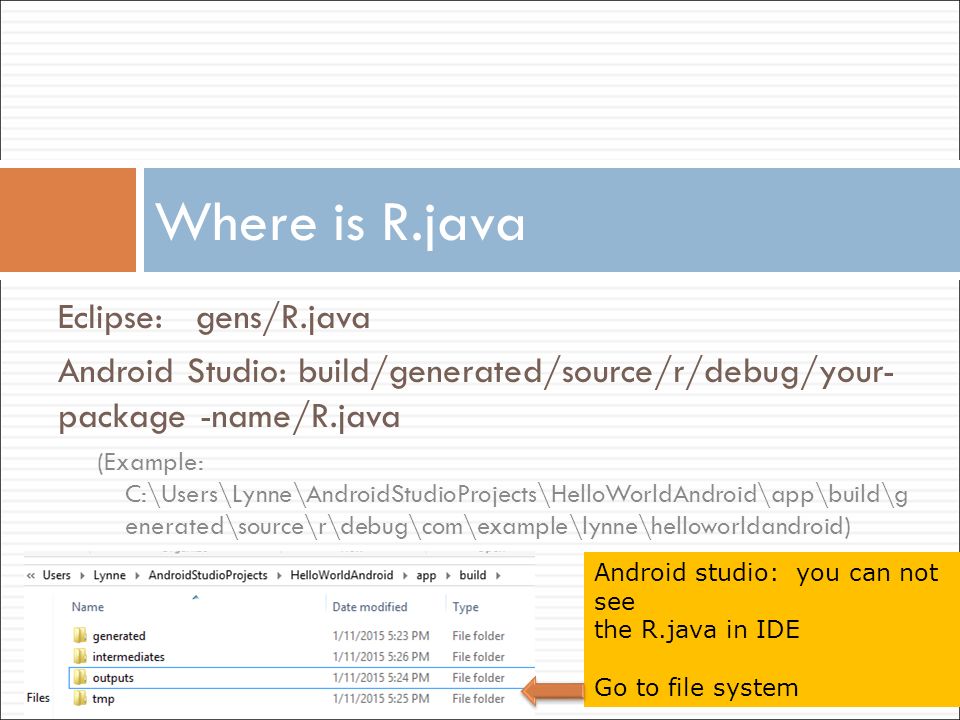Click File folder type in tmp row
Screen dimensions: 960x720
point(478,699)
